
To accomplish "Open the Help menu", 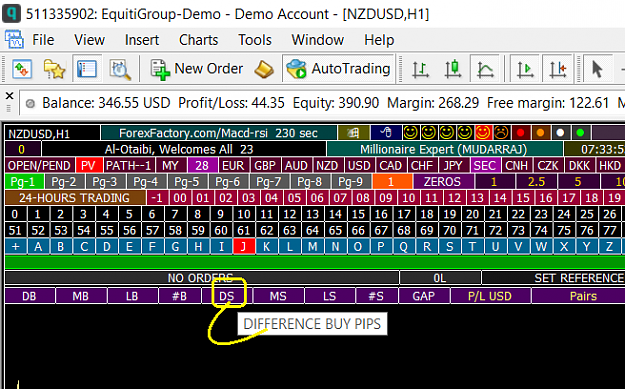I will [379, 40].
